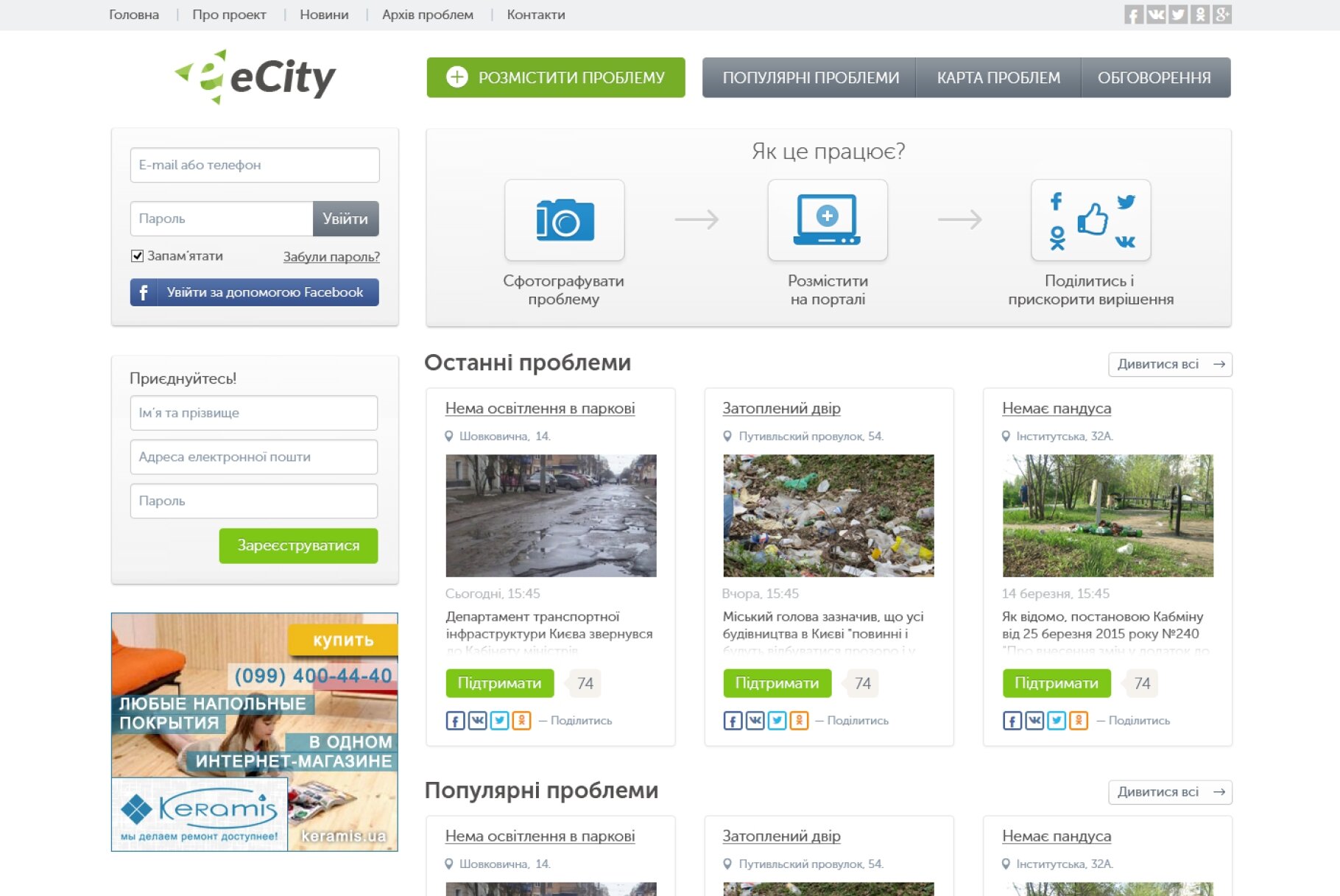Click Дивитися всі for Останні проблеми

pos(1170,364)
